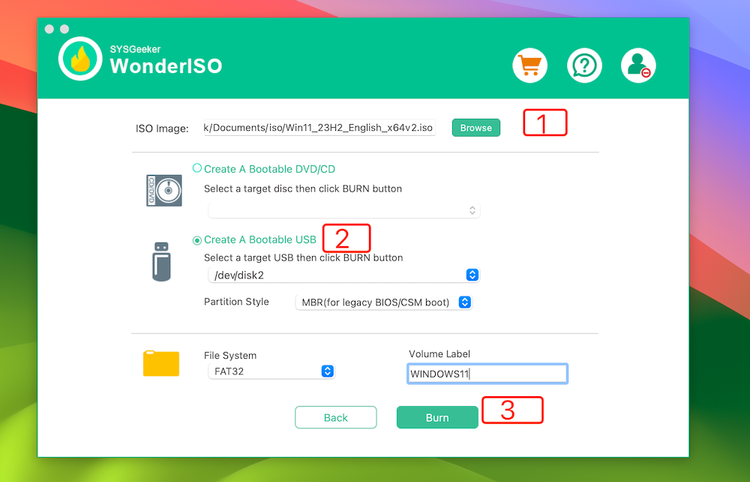The height and width of the screenshot is (482, 750).
Task: Click the Back button
Action: (x=336, y=417)
